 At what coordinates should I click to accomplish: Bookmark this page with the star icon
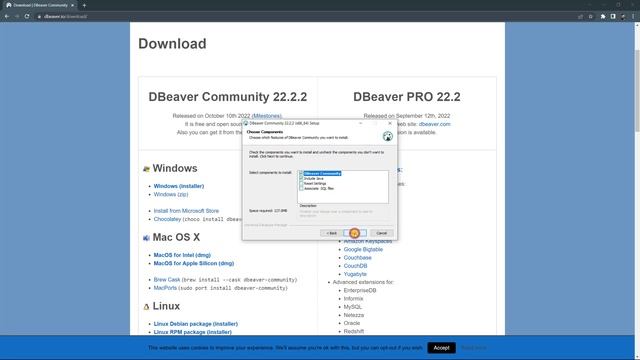tap(591, 16)
